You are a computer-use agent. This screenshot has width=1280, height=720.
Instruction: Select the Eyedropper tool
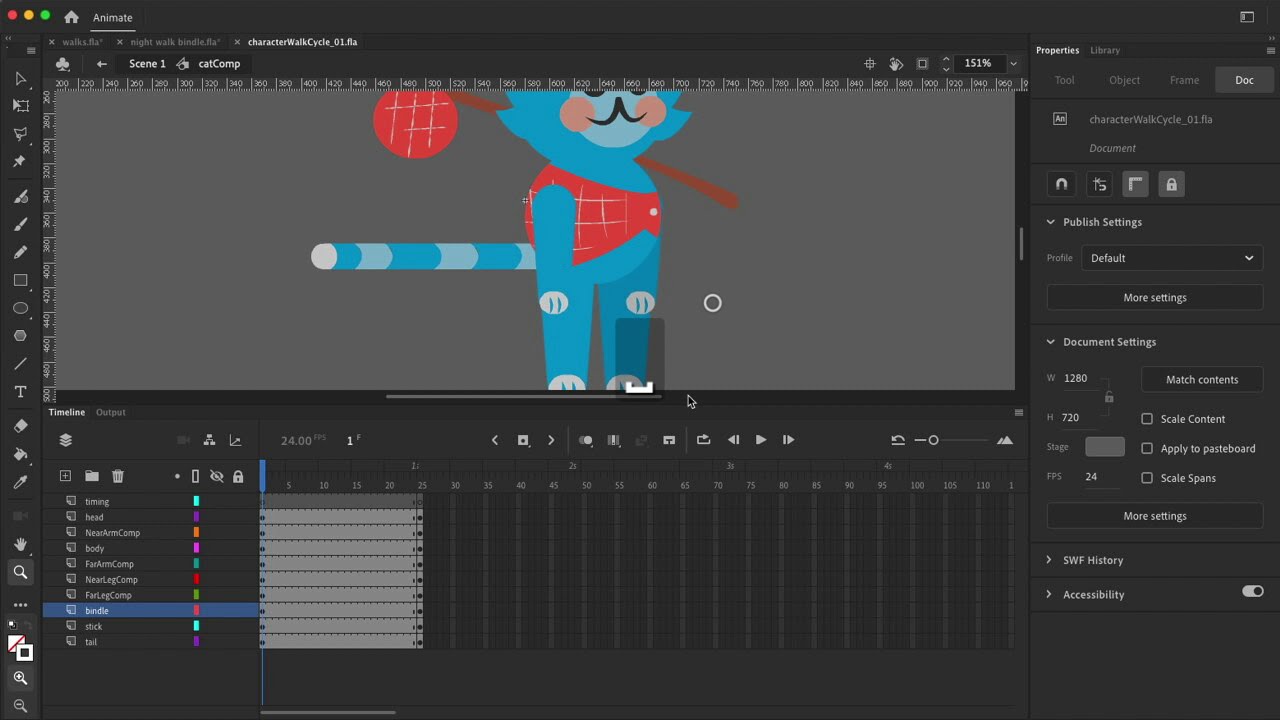pyautogui.click(x=20, y=482)
